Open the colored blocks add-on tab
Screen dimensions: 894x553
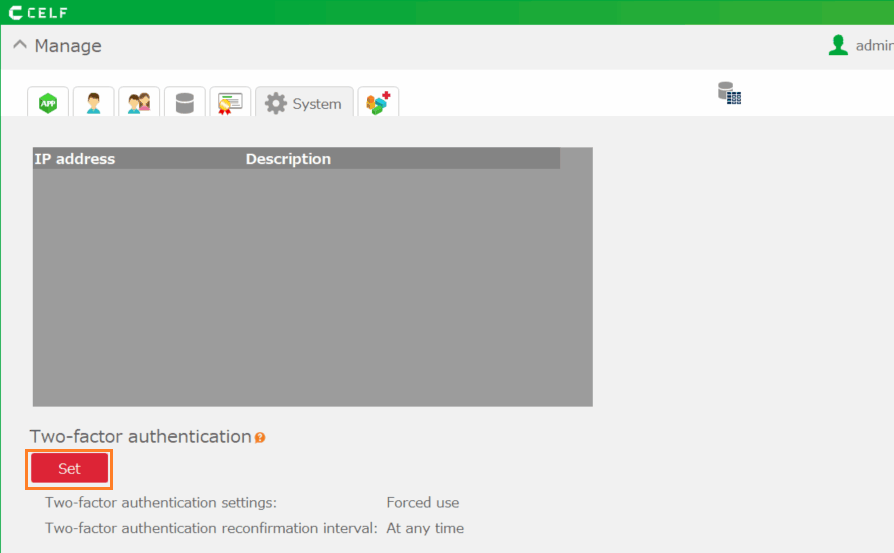[378, 102]
